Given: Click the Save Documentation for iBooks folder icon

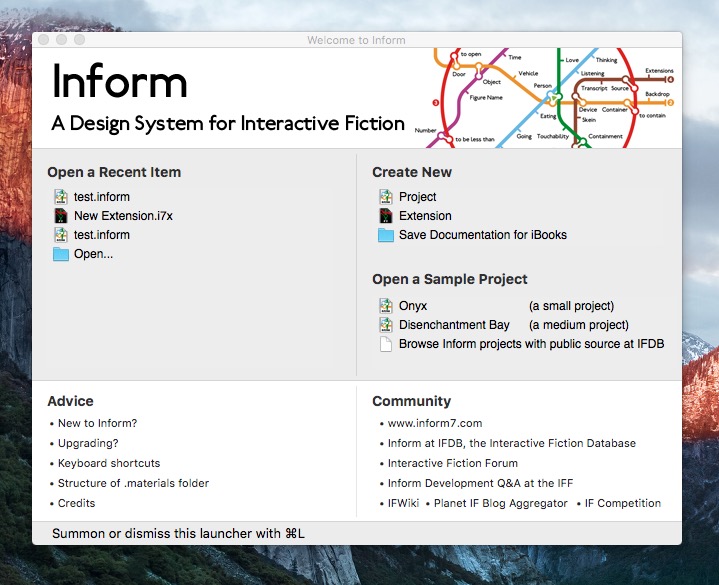Looking at the screenshot, I should point(386,235).
